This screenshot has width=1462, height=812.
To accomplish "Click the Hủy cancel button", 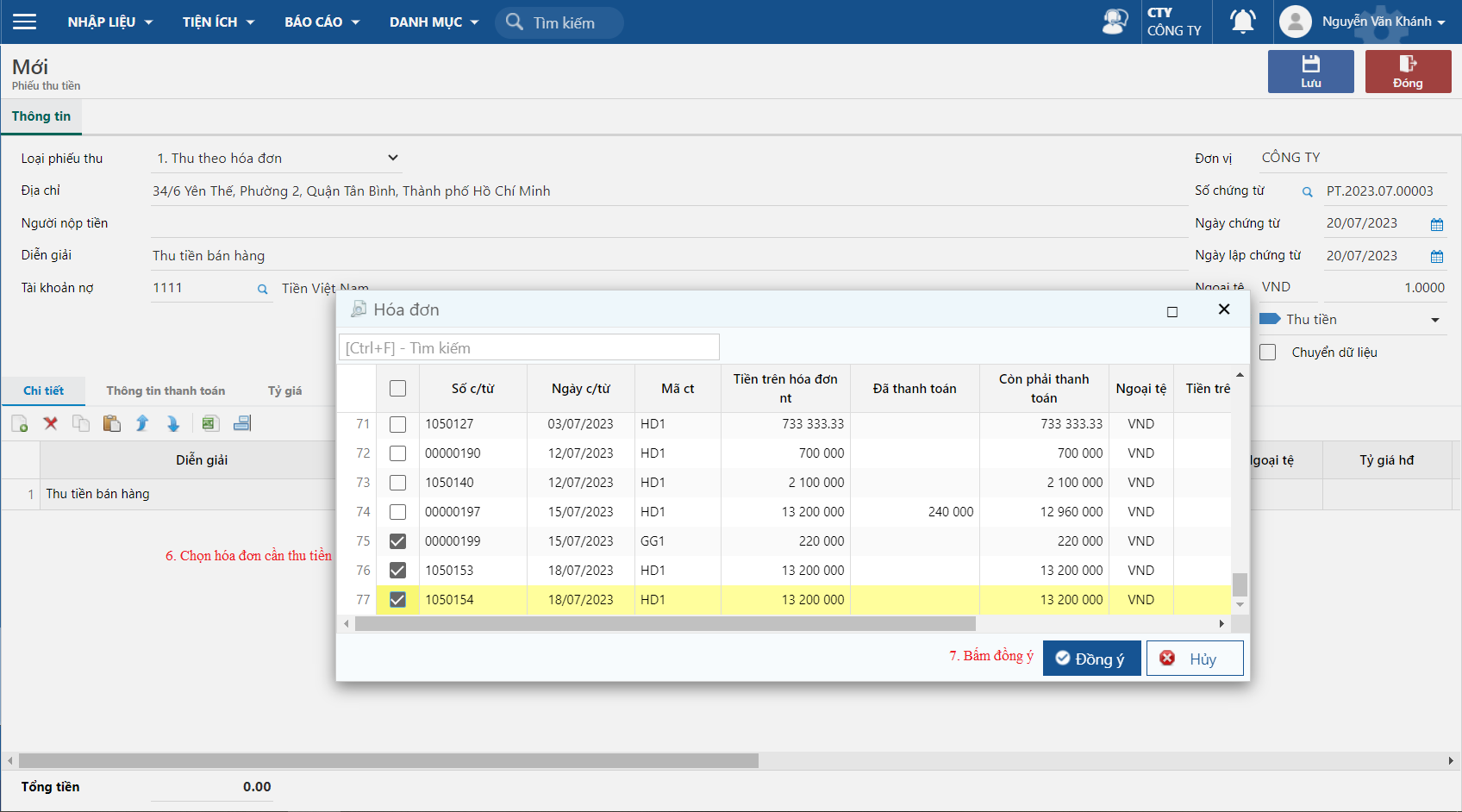I will pyautogui.click(x=1194, y=659).
